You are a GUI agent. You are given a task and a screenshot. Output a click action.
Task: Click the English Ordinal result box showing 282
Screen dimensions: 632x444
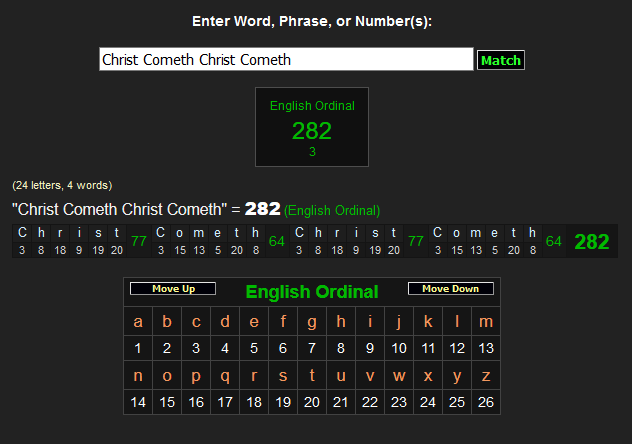312,126
